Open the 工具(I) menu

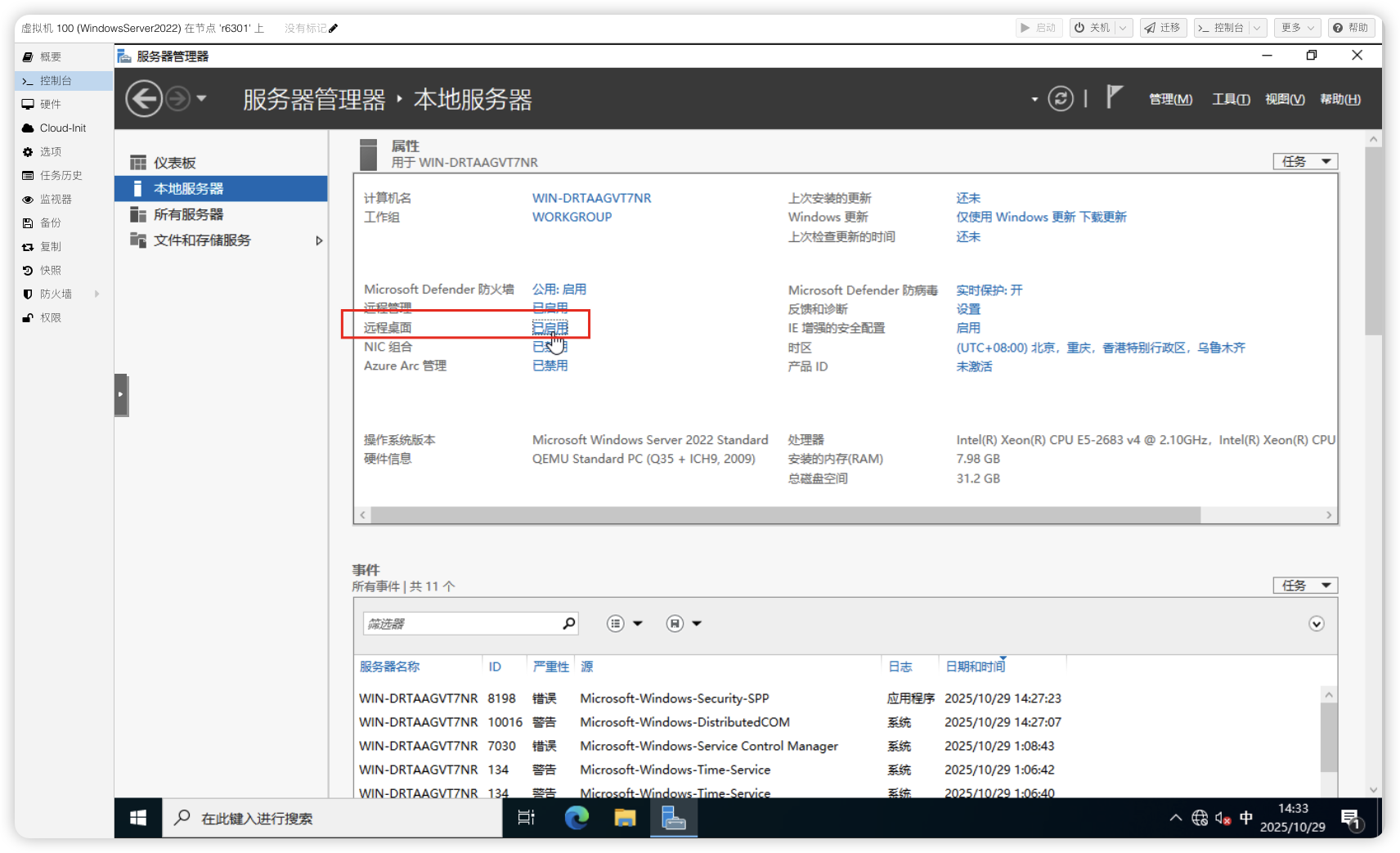coord(1230,98)
